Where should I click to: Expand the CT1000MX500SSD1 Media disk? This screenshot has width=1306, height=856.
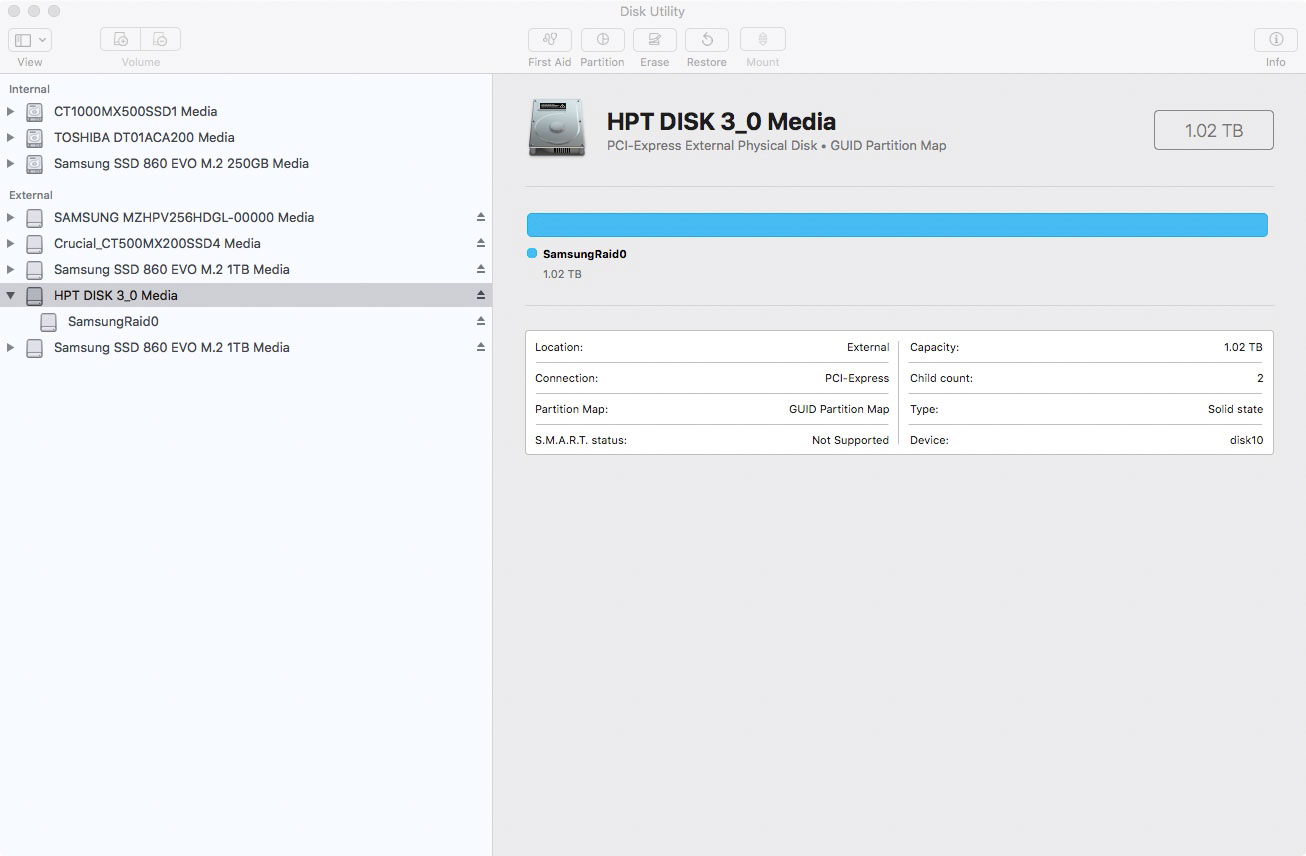click(x=11, y=111)
